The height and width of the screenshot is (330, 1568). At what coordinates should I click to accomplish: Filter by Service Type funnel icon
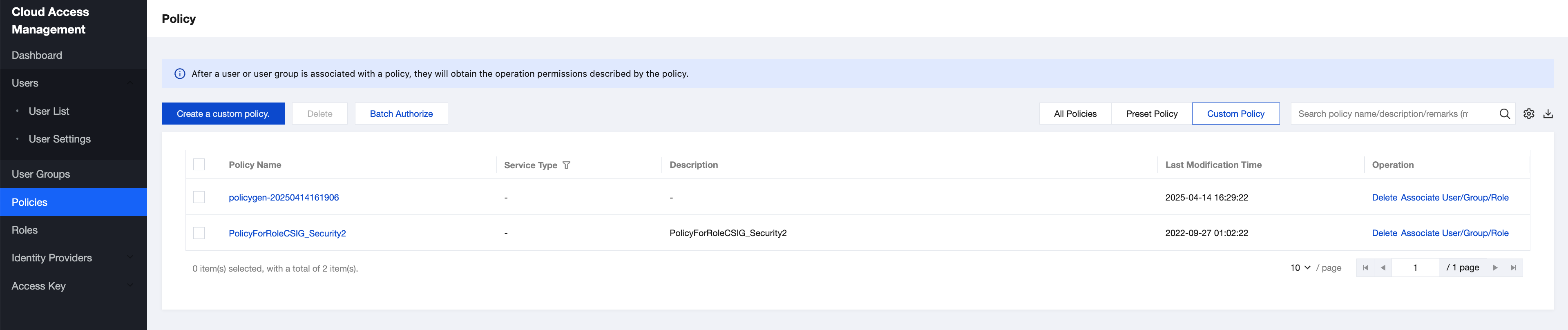(x=566, y=165)
